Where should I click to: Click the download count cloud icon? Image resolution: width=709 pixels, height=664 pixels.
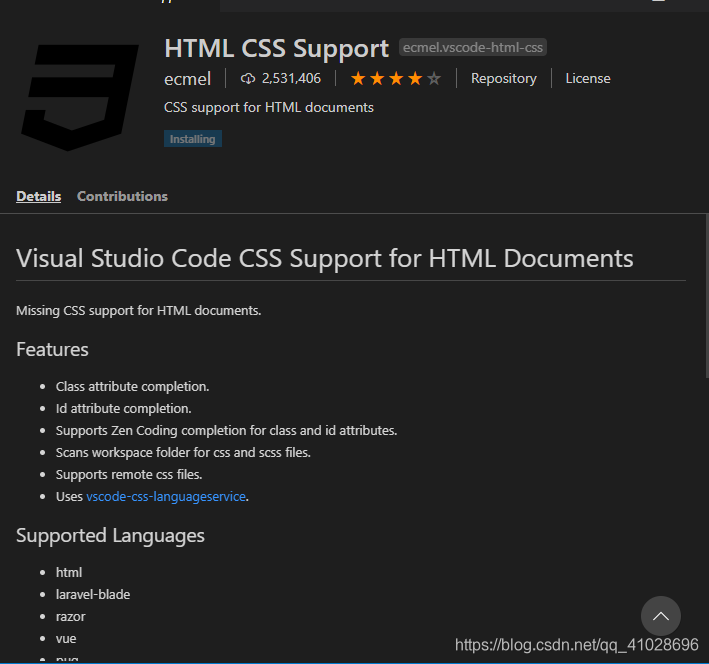pos(248,79)
